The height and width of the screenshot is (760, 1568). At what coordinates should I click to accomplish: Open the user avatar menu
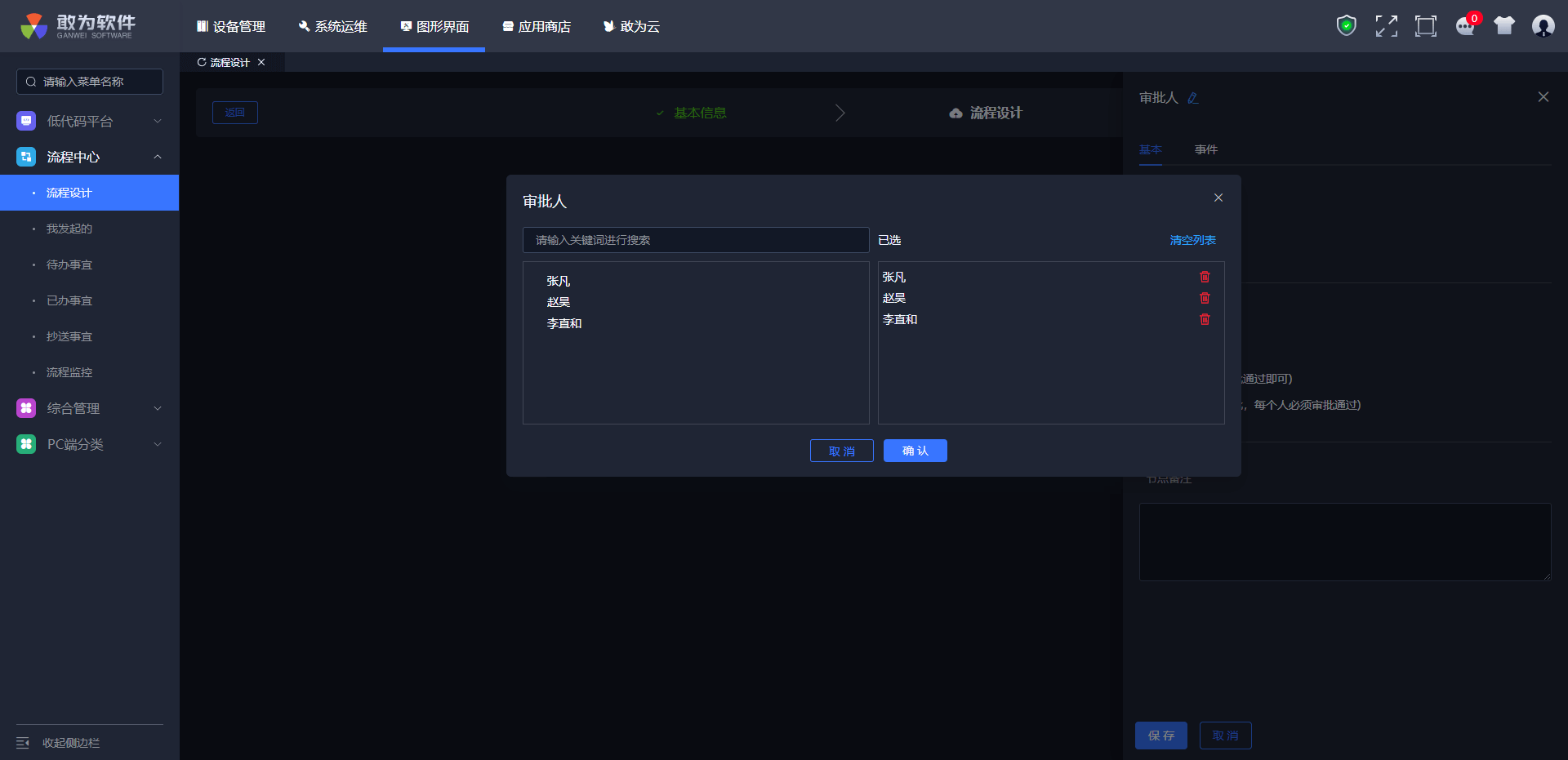tap(1543, 26)
